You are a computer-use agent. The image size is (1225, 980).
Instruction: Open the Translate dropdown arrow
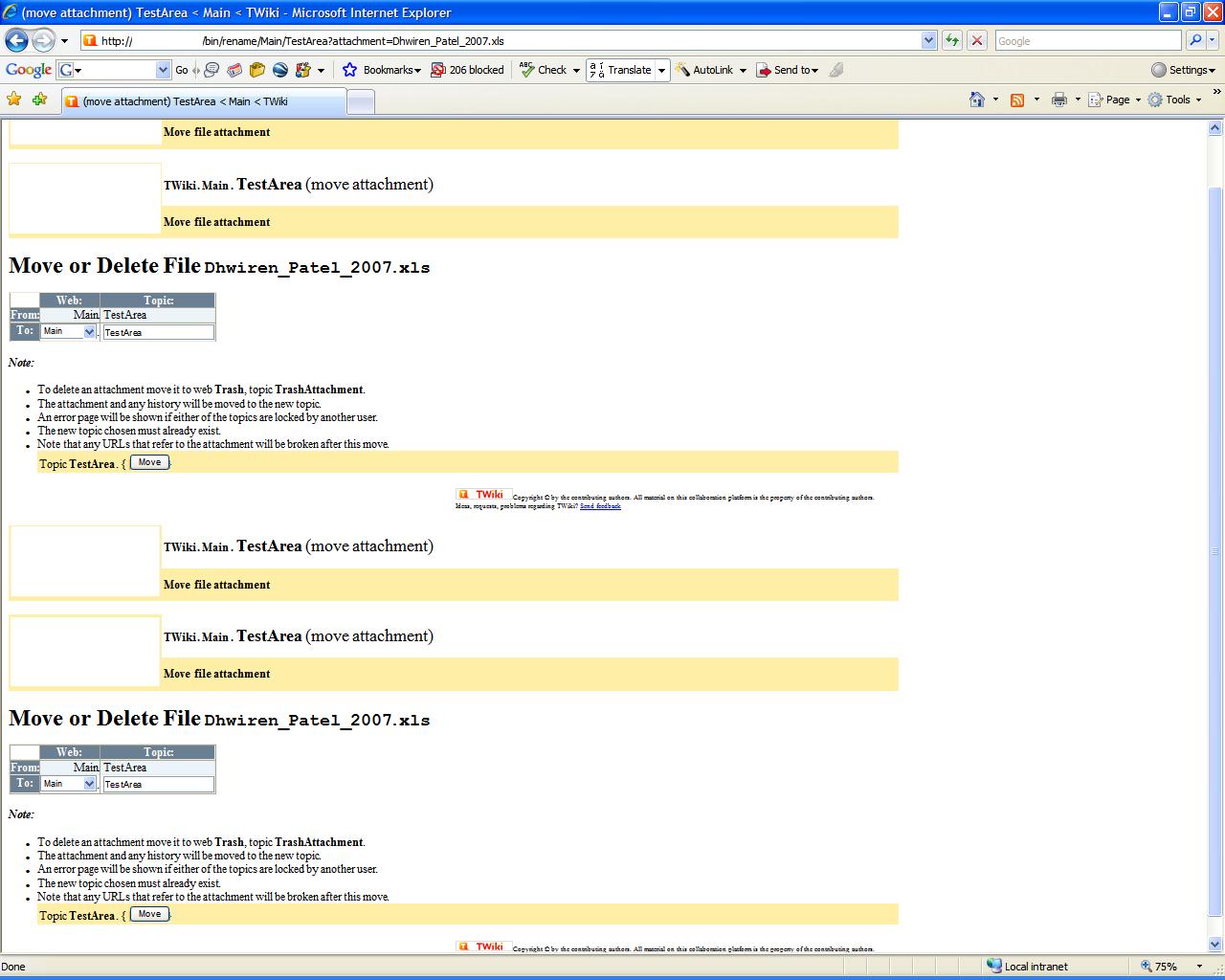point(661,70)
